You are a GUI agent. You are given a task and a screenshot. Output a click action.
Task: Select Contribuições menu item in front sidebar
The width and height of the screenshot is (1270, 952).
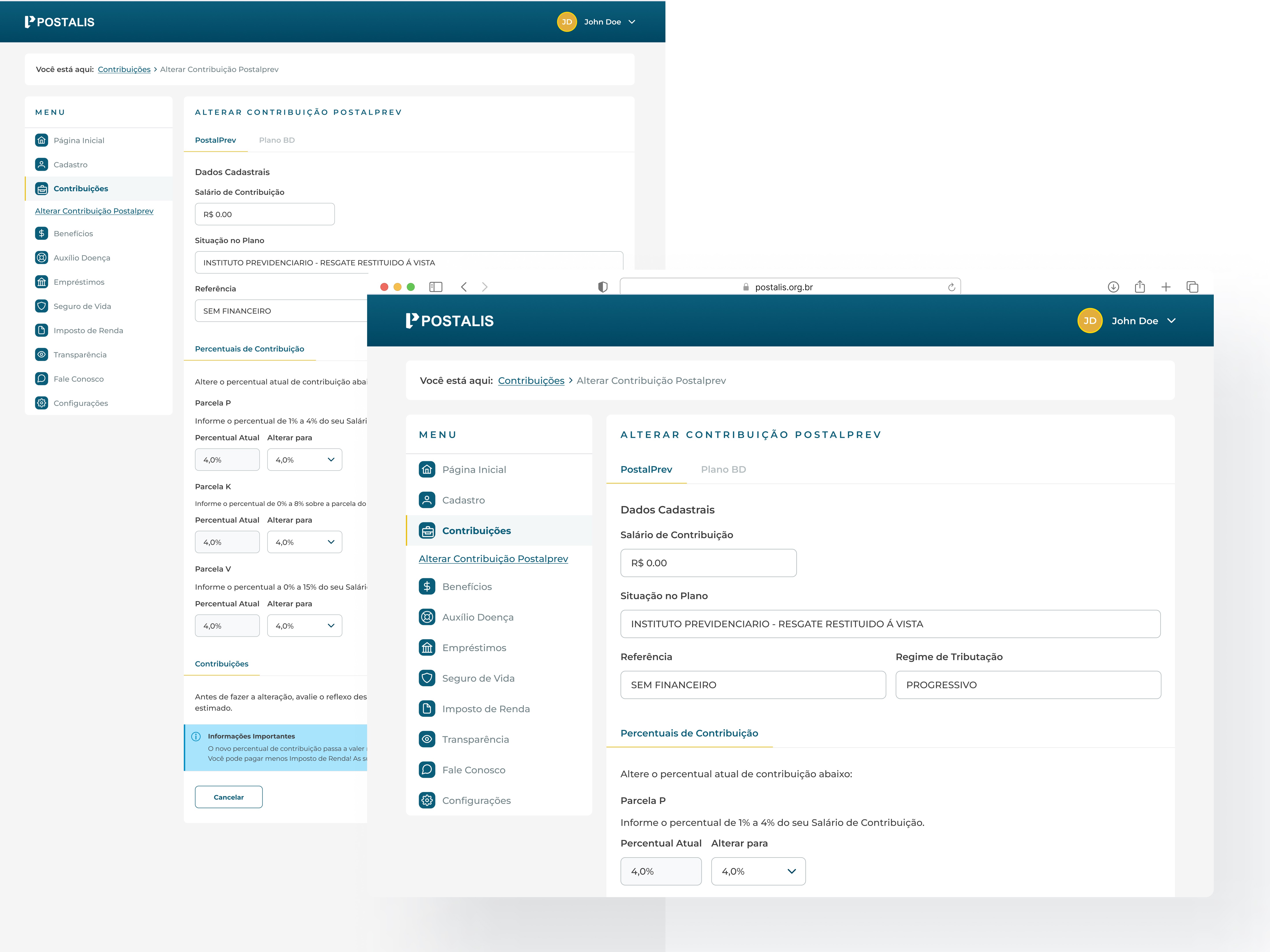(x=476, y=531)
